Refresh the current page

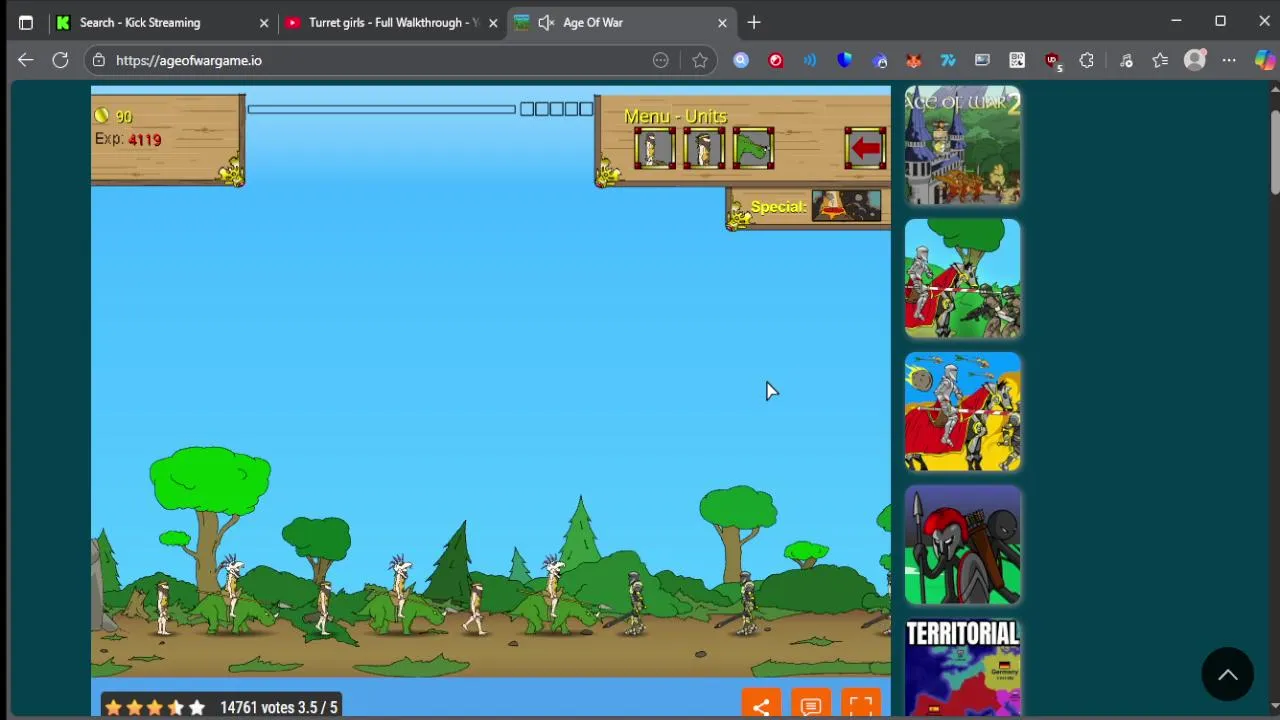point(60,60)
